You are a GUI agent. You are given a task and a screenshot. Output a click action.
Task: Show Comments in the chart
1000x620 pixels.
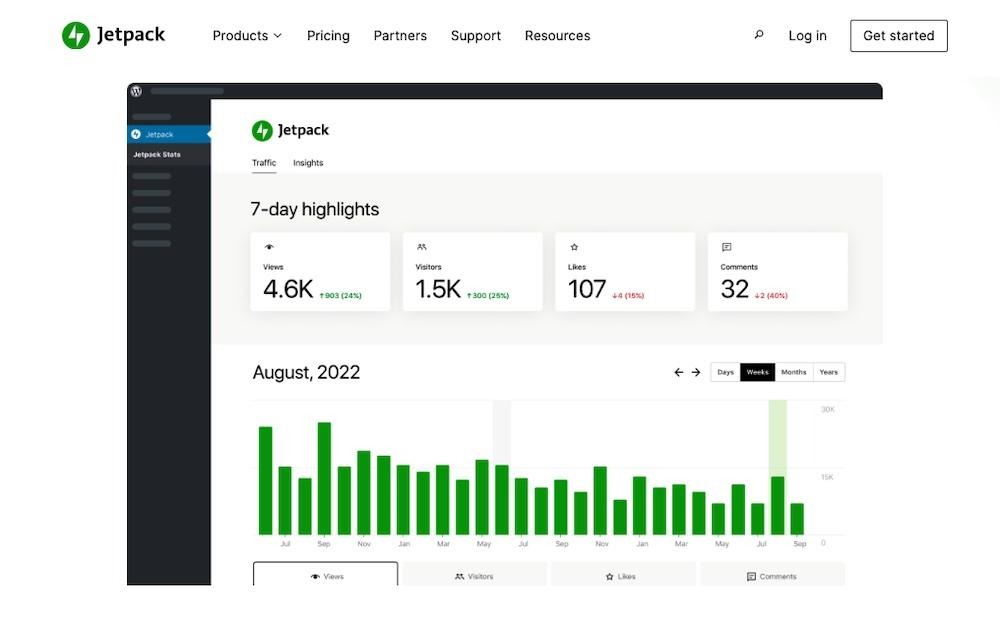pos(772,574)
